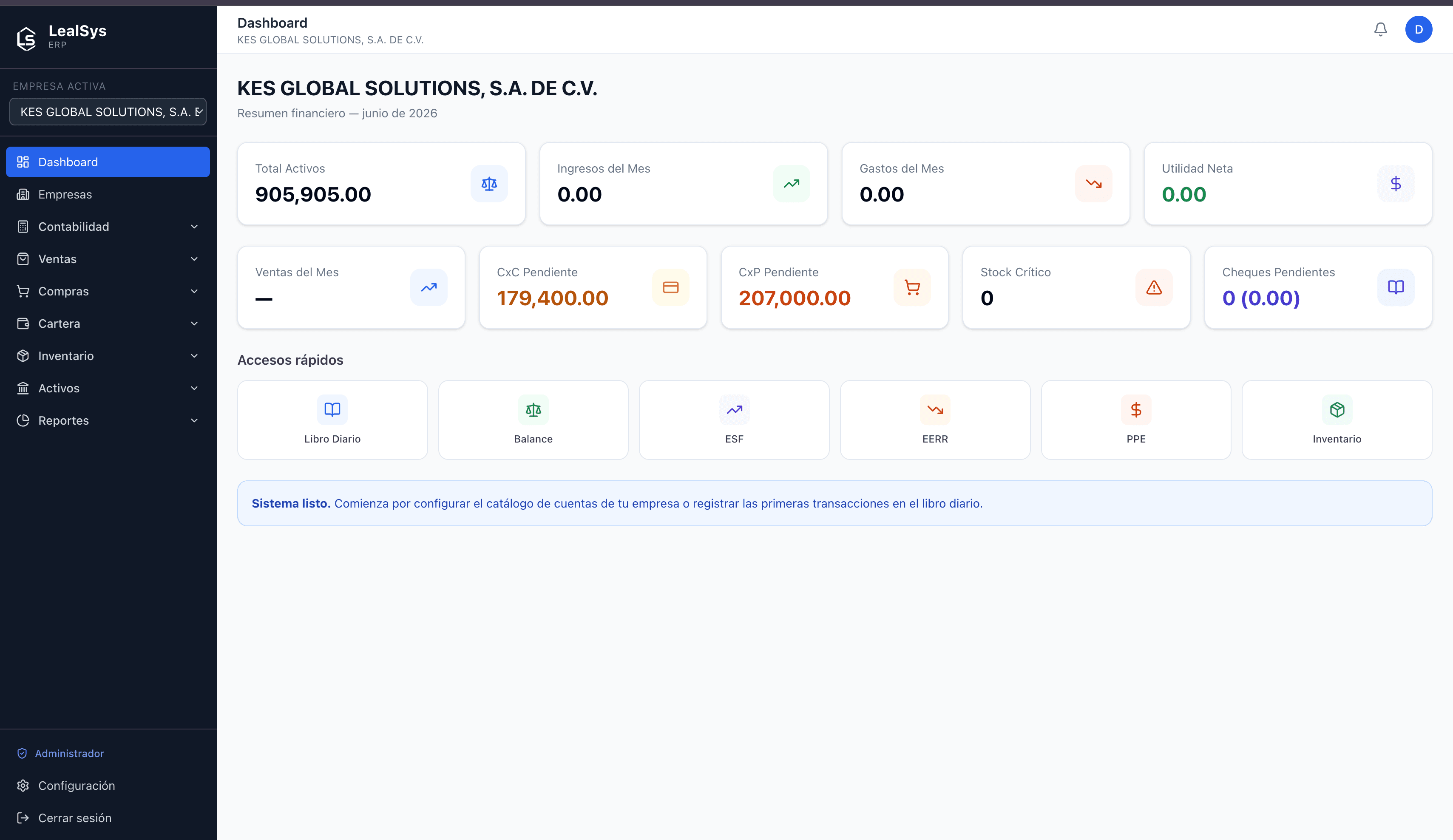Screen dimensions: 1453x840
Task: Click the Accesos rápidos heading
Action: pyautogui.click(x=290, y=360)
